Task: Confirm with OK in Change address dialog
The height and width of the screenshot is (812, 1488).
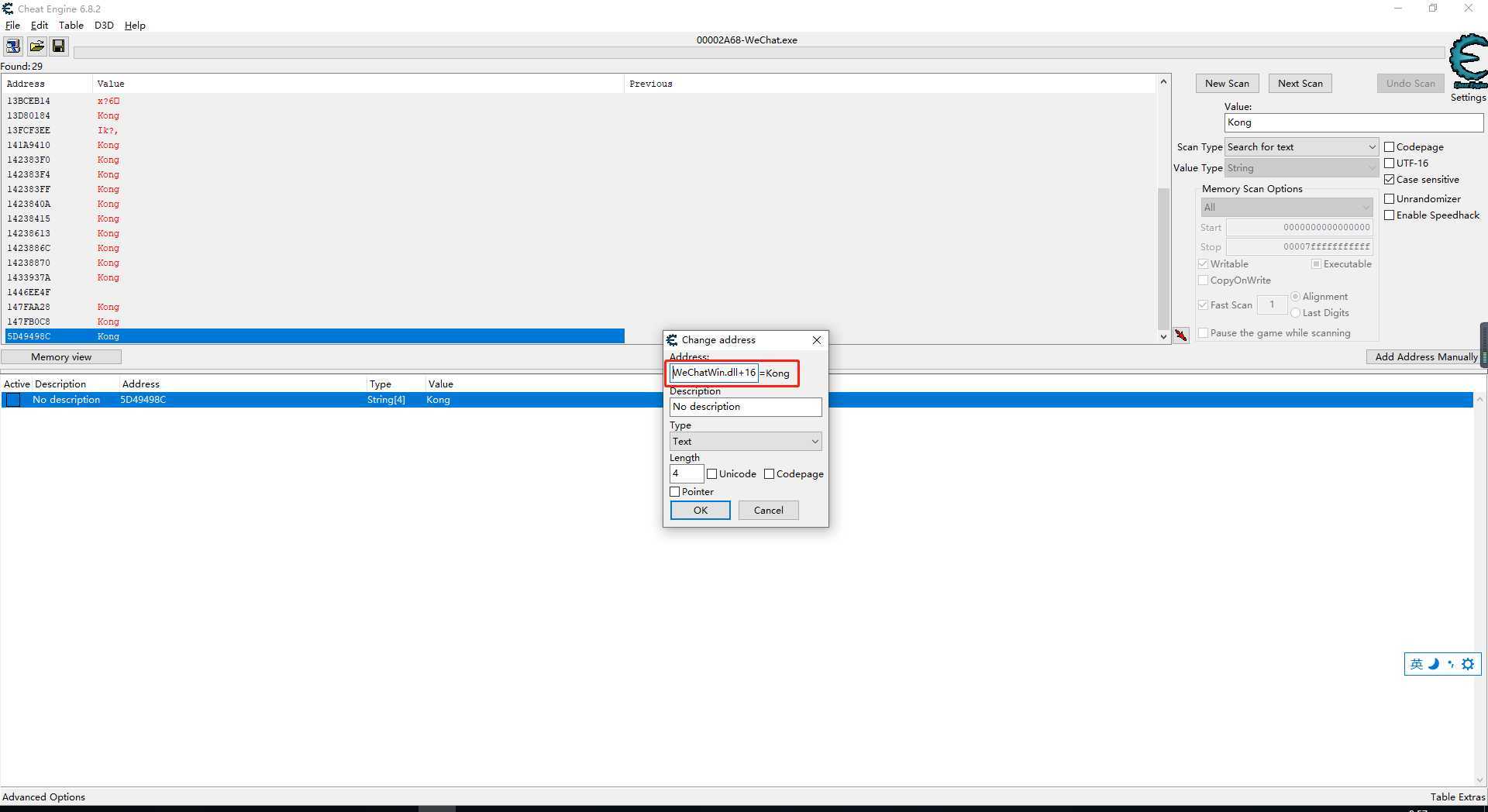Action: click(x=701, y=511)
